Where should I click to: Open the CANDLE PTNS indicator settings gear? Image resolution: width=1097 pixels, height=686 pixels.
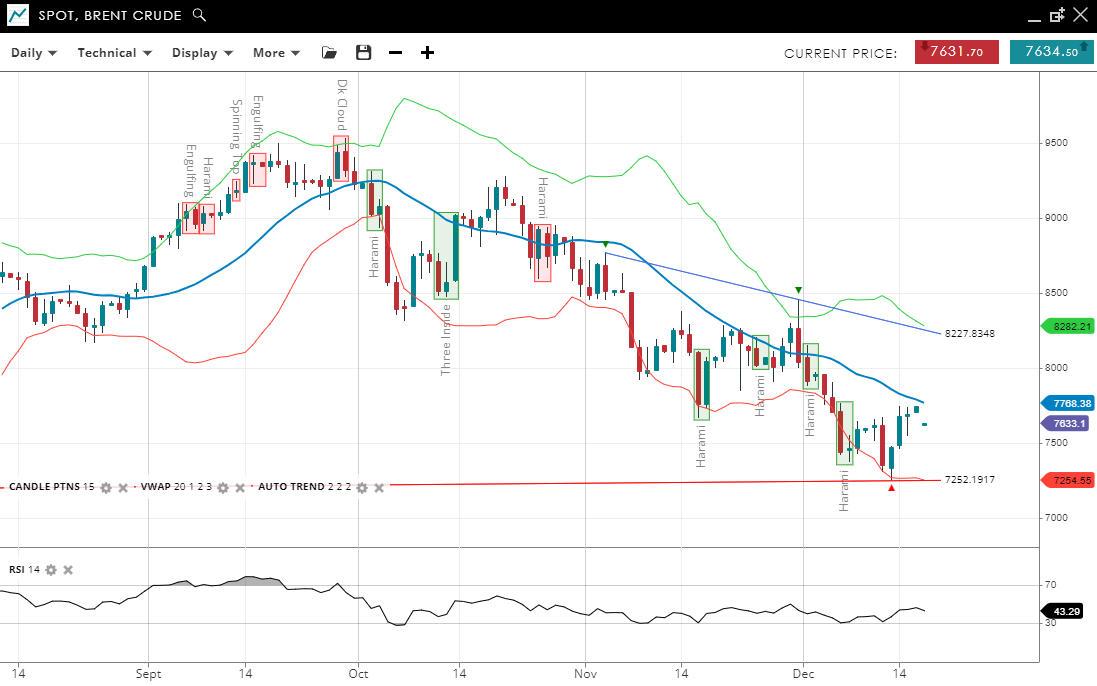coord(105,487)
